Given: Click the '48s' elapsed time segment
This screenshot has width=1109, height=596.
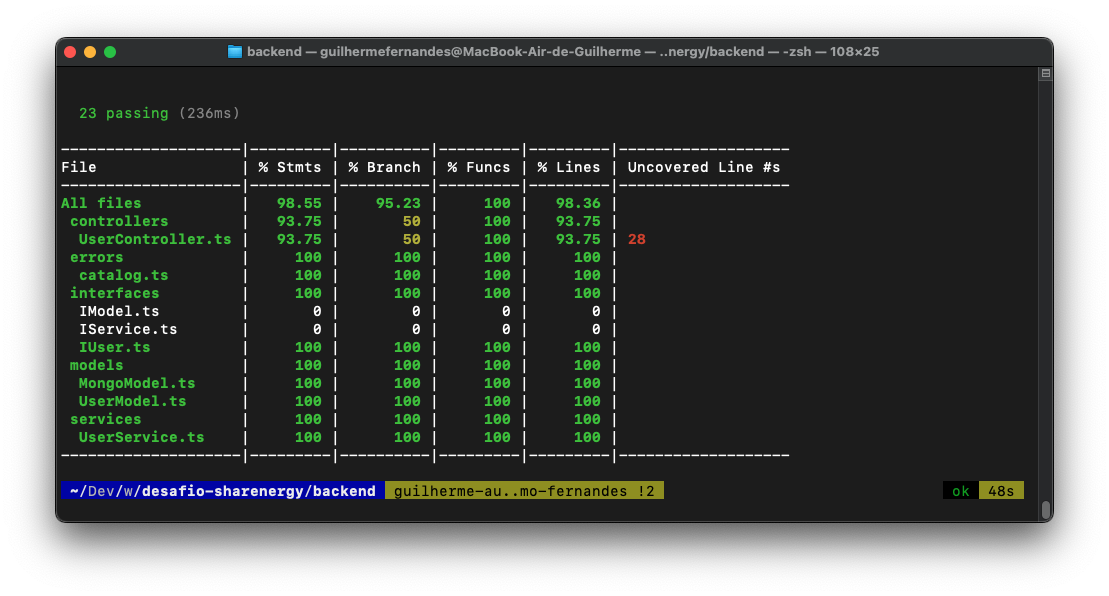Looking at the screenshot, I should click(x=1001, y=491).
